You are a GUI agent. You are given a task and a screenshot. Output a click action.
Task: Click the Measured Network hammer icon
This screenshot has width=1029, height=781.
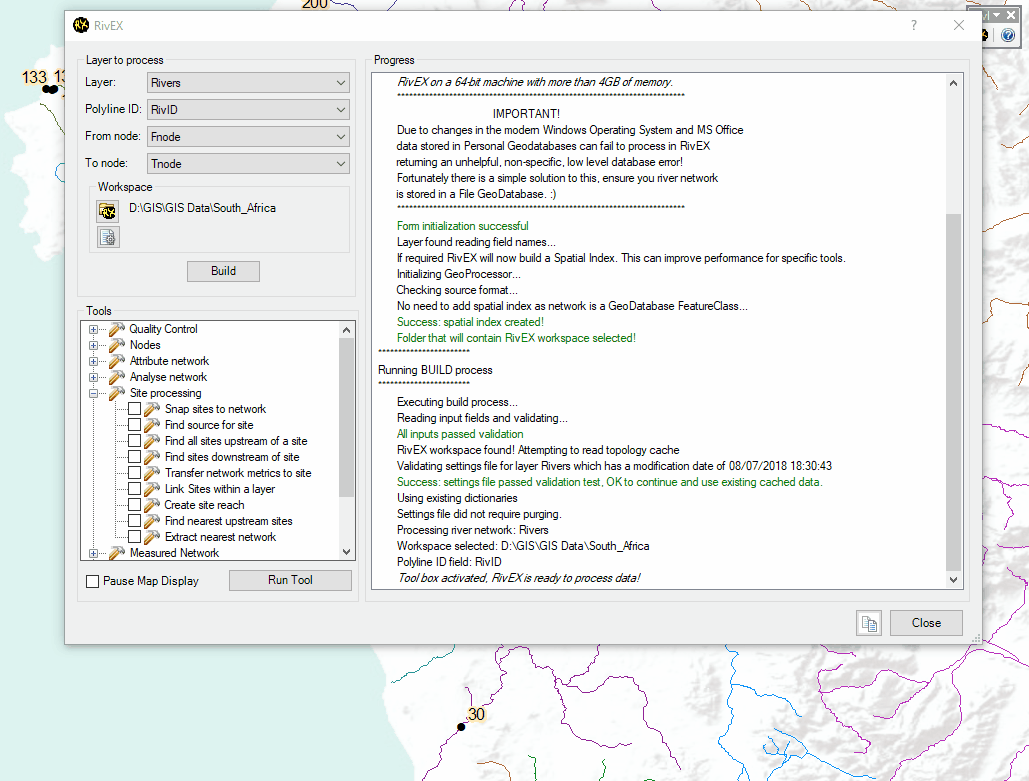point(117,553)
